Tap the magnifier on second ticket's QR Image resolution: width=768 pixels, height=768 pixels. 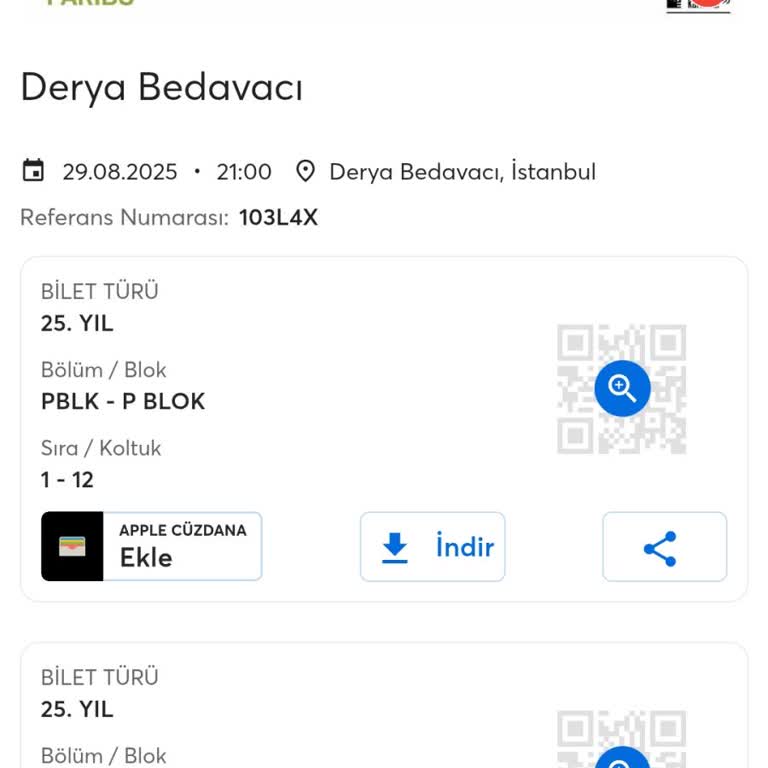pyautogui.click(x=622, y=760)
